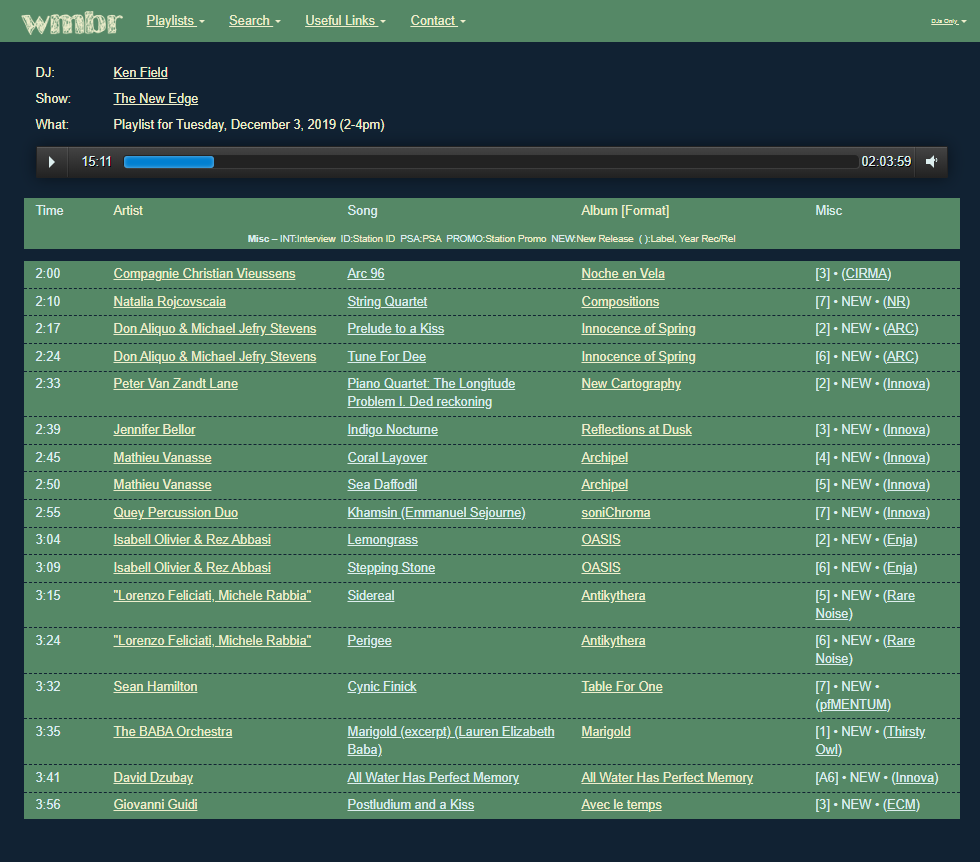Click the pfMENTUM label link

(x=853, y=704)
